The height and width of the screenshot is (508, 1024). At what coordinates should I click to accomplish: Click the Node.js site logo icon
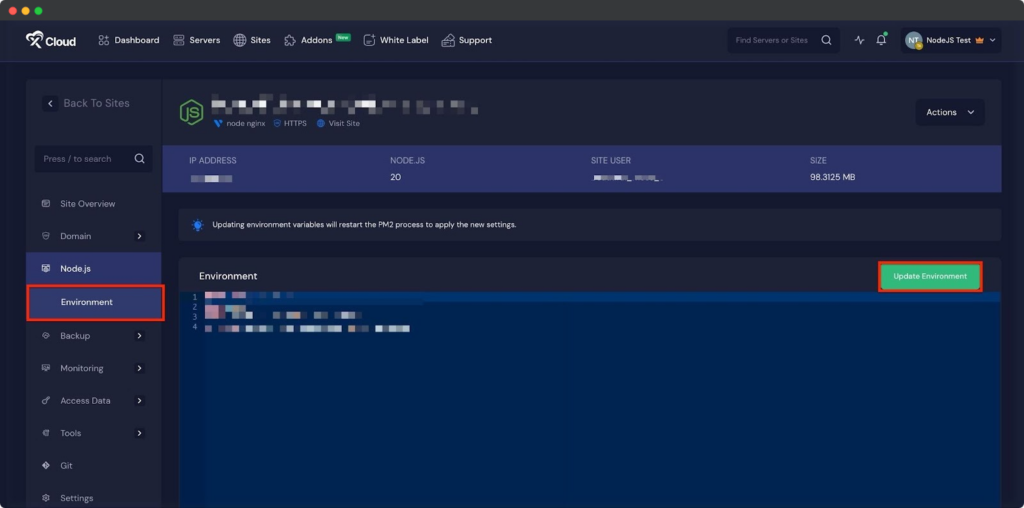[191, 112]
